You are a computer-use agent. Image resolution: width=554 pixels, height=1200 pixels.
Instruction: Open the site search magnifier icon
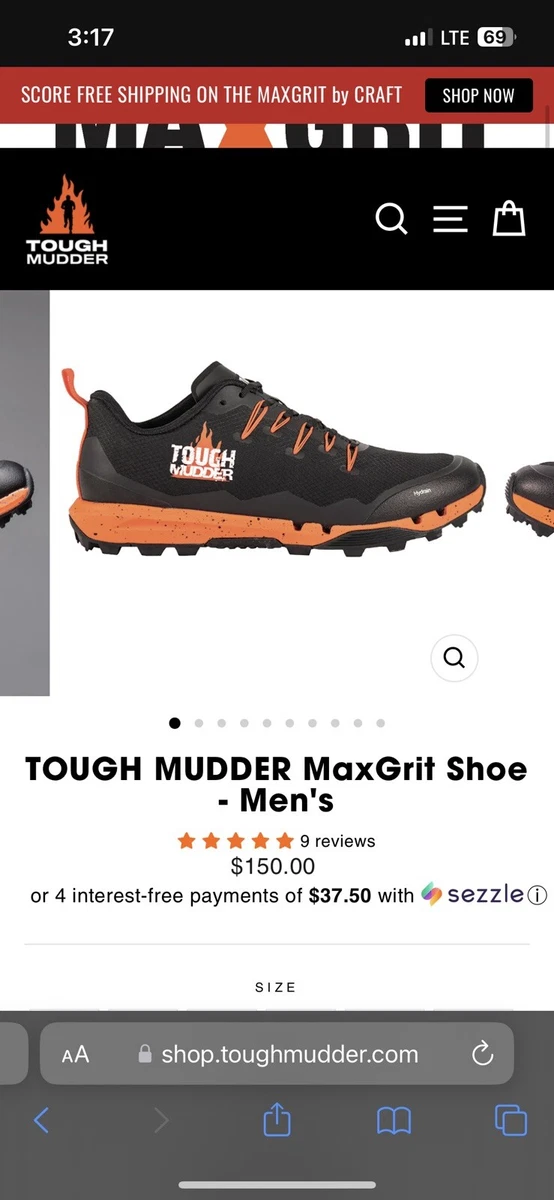coord(391,219)
